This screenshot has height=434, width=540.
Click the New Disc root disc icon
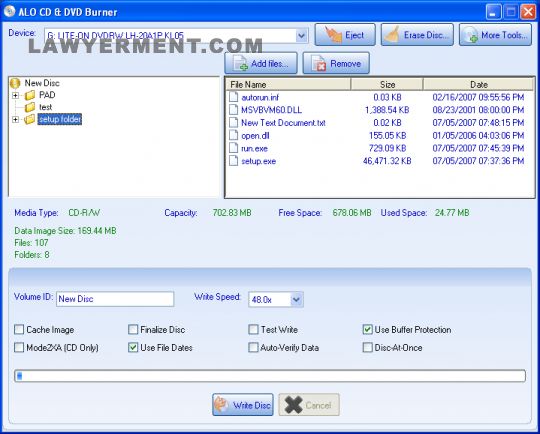point(15,83)
